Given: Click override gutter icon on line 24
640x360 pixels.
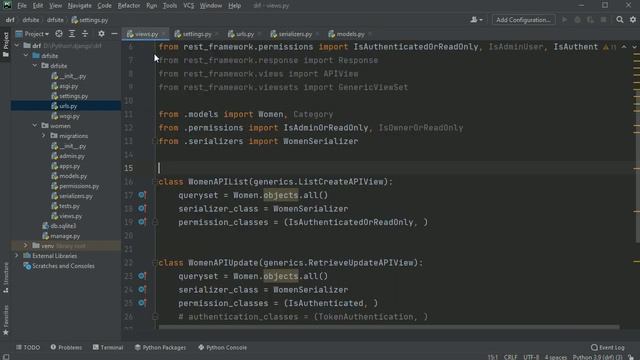Looking at the screenshot, I should click(x=142, y=289).
